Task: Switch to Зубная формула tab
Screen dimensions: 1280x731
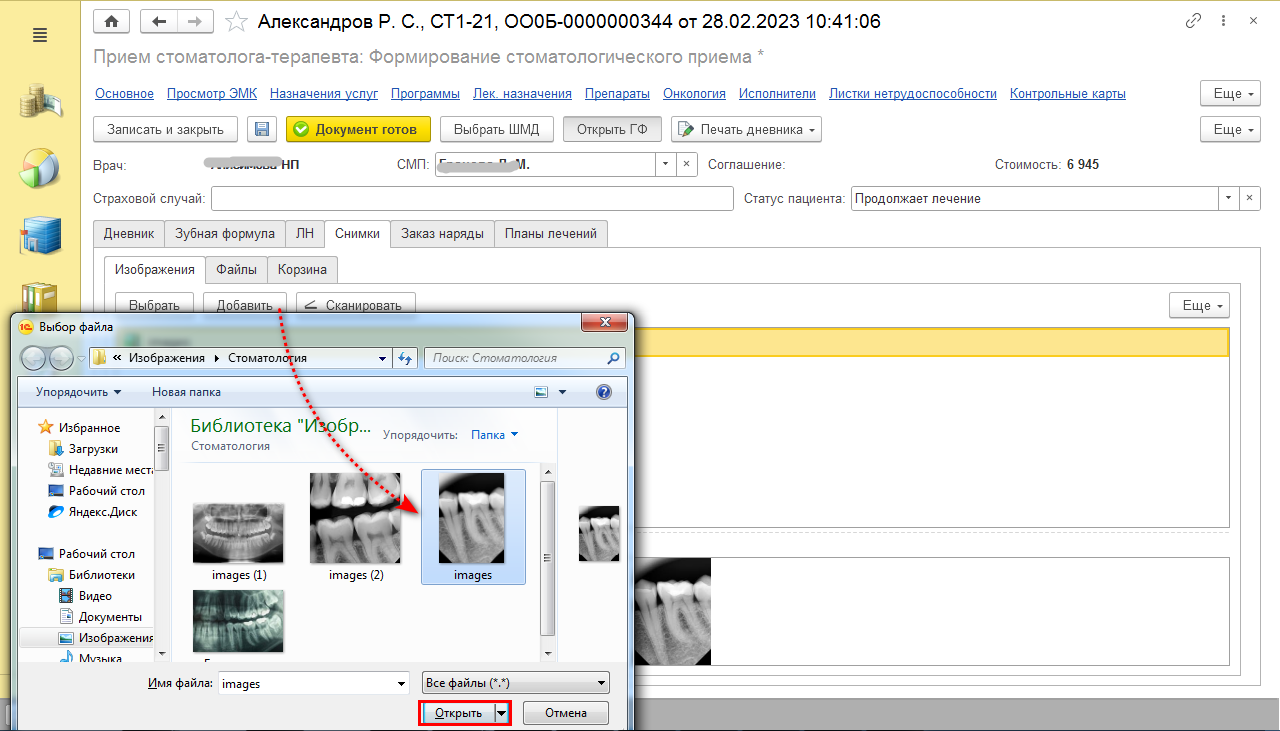Action: coord(225,234)
